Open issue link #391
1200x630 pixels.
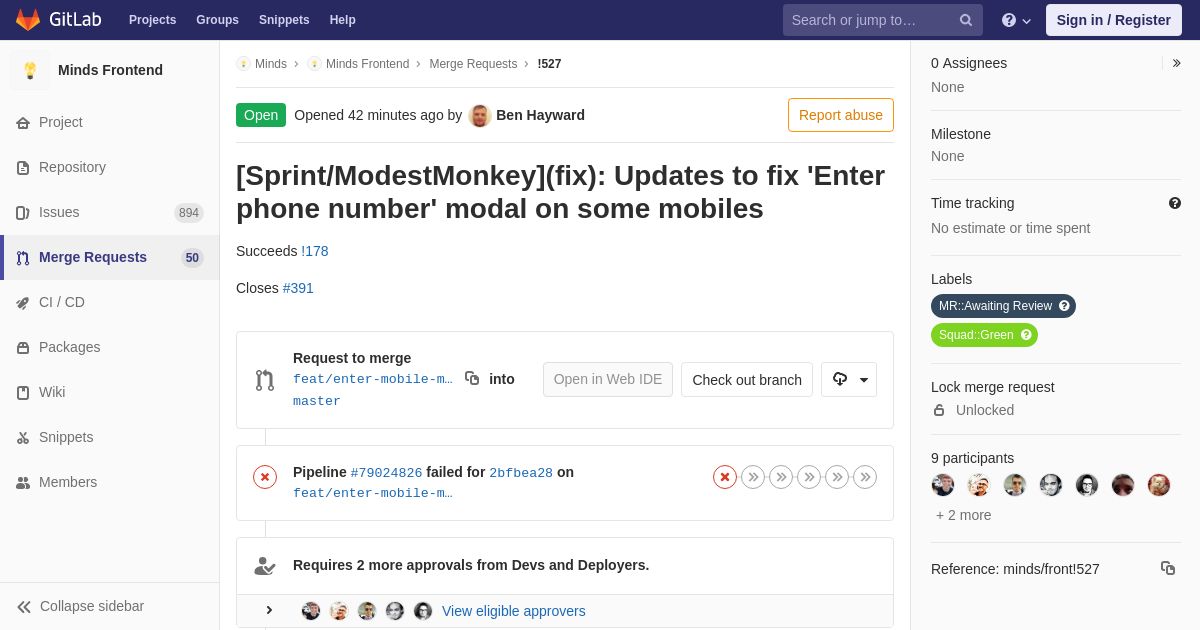pos(298,288)
